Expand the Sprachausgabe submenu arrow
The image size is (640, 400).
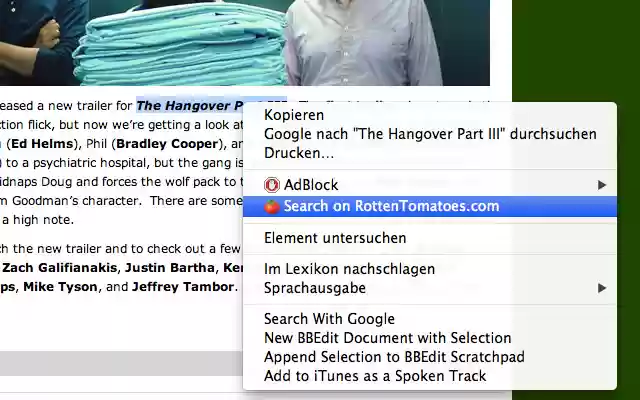click(x=602, y=288)
